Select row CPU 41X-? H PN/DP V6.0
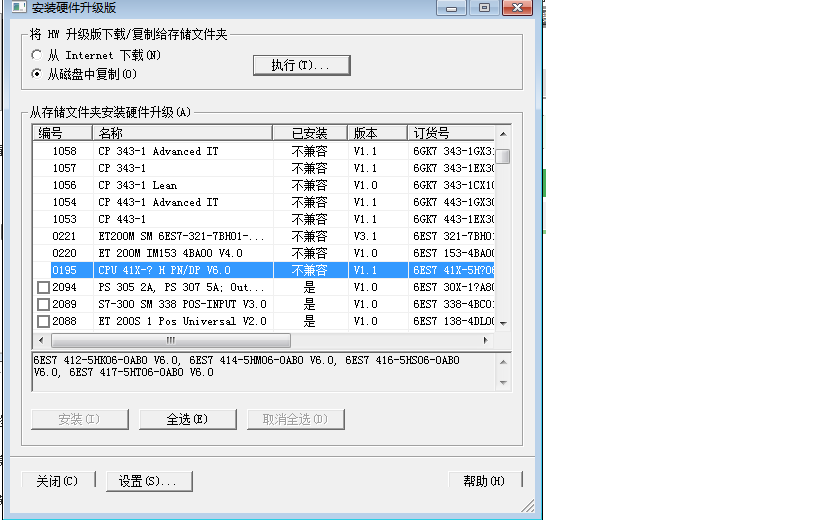The image size is (819, 520). click(264, 270)
